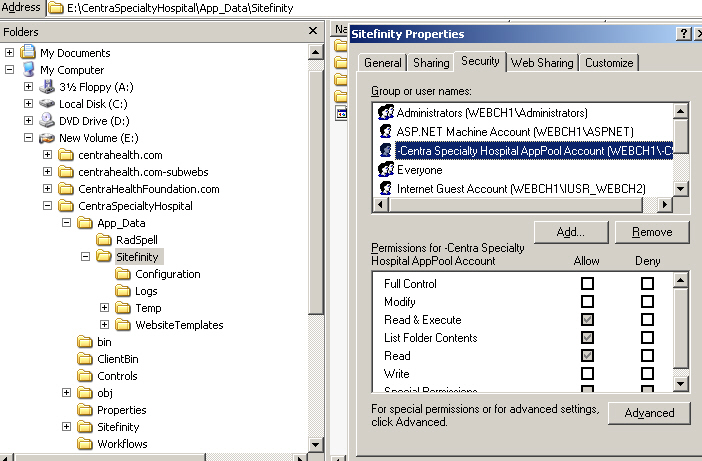Viewport: 702px width, 461px height.
Task: Check Deny for List Folder Contents
Action: pos(647,337)
